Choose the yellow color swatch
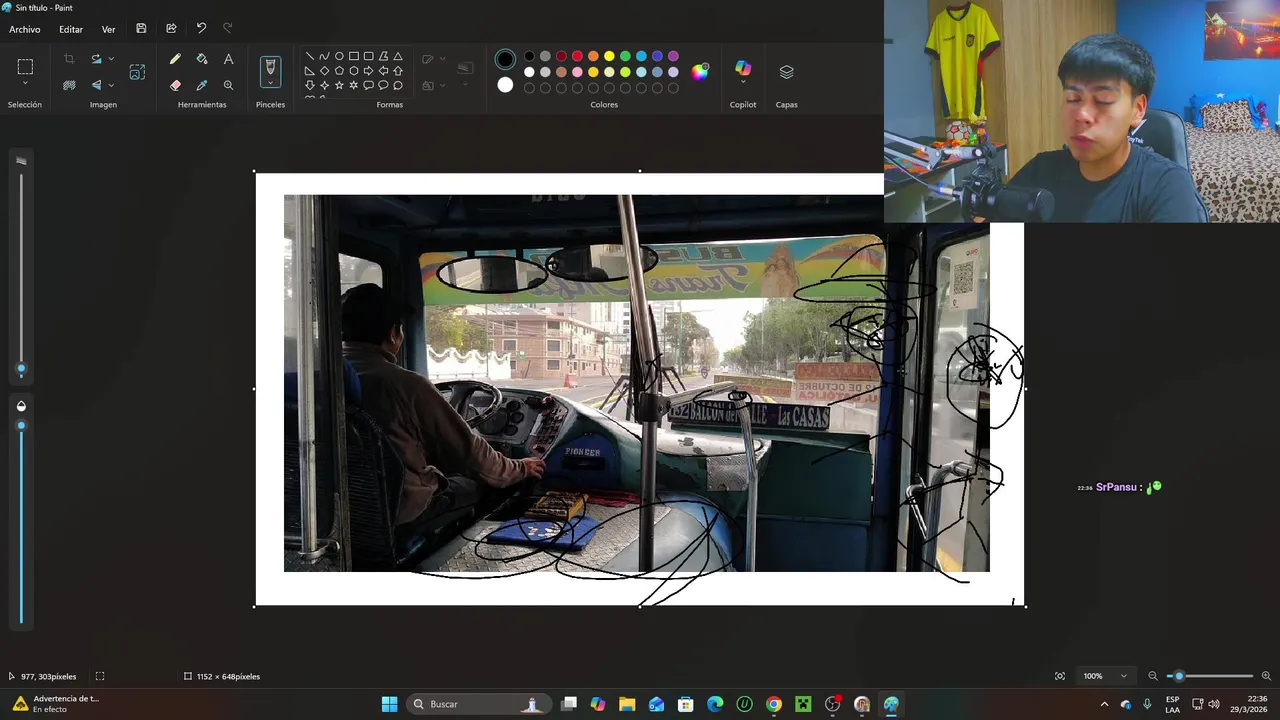The image size is (1280, 720). 609,56
